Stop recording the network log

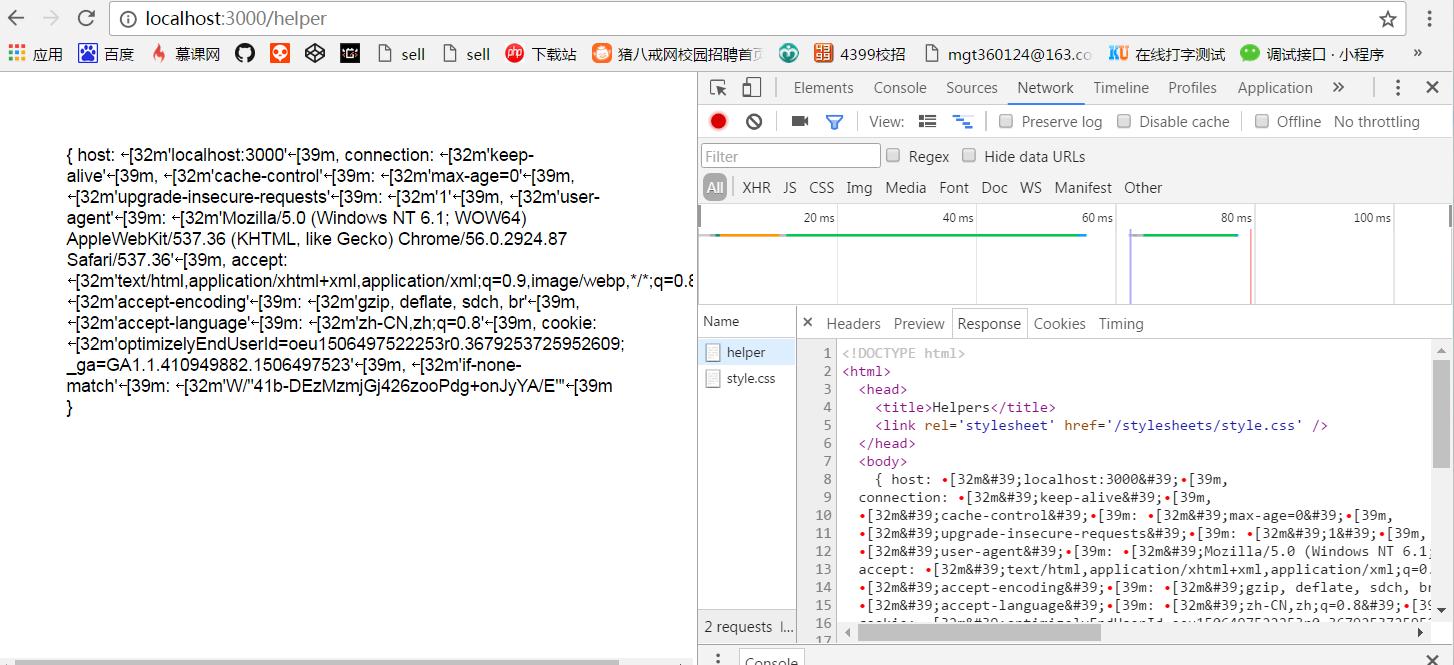(x=718, y=121)
